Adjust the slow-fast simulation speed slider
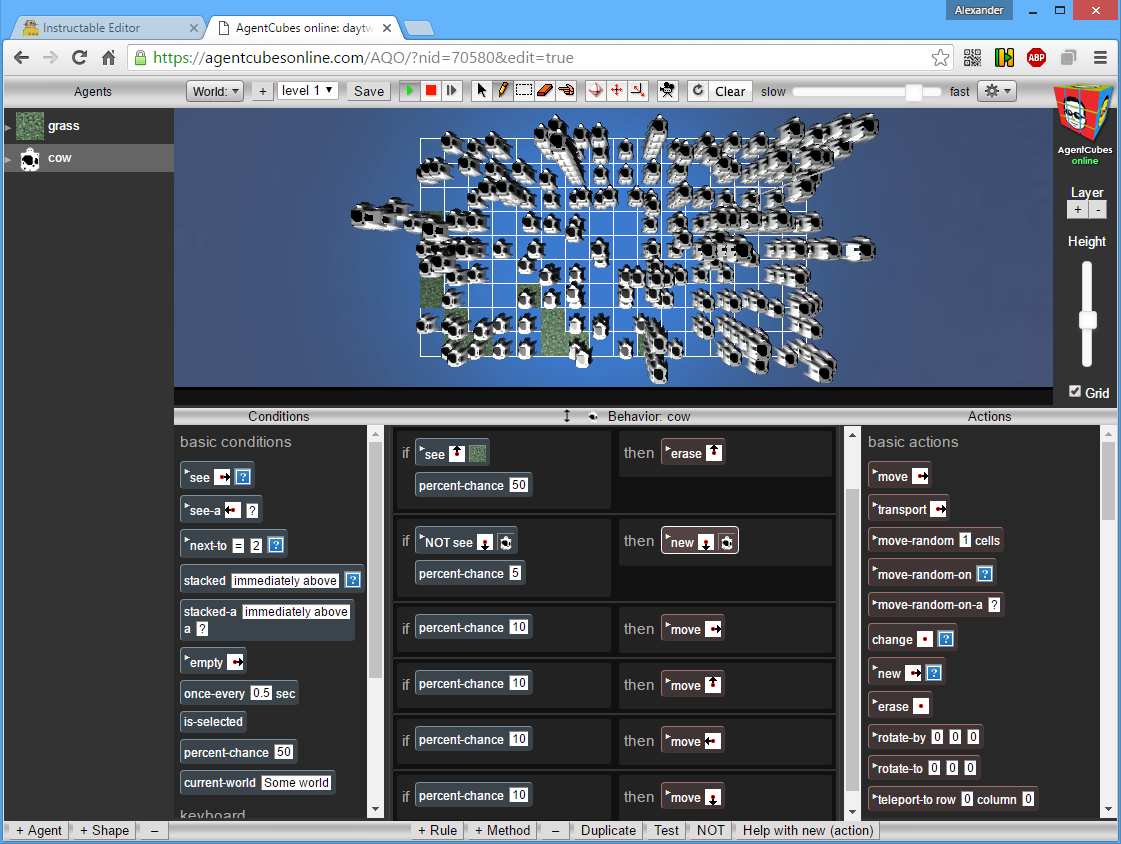Image resolution: width=1121 pixels, height=844 pixels. (913, 91)
